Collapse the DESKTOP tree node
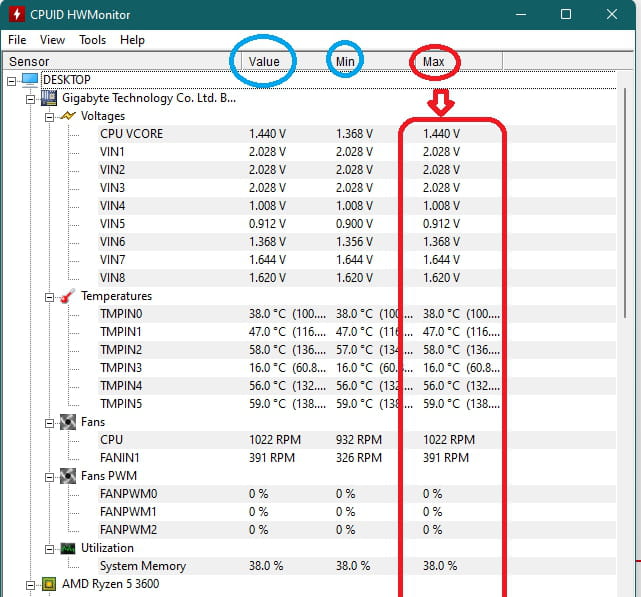 tap(11, 81)
